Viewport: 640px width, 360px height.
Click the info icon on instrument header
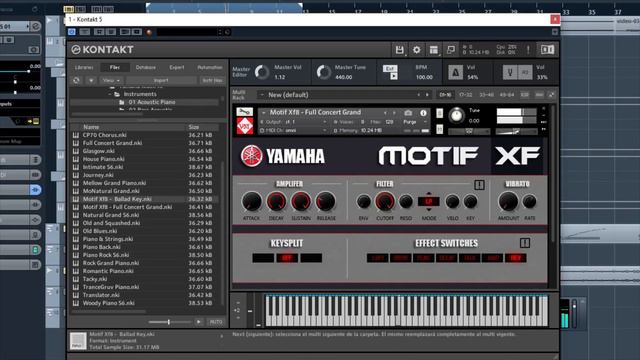click(x=423, y=113)
